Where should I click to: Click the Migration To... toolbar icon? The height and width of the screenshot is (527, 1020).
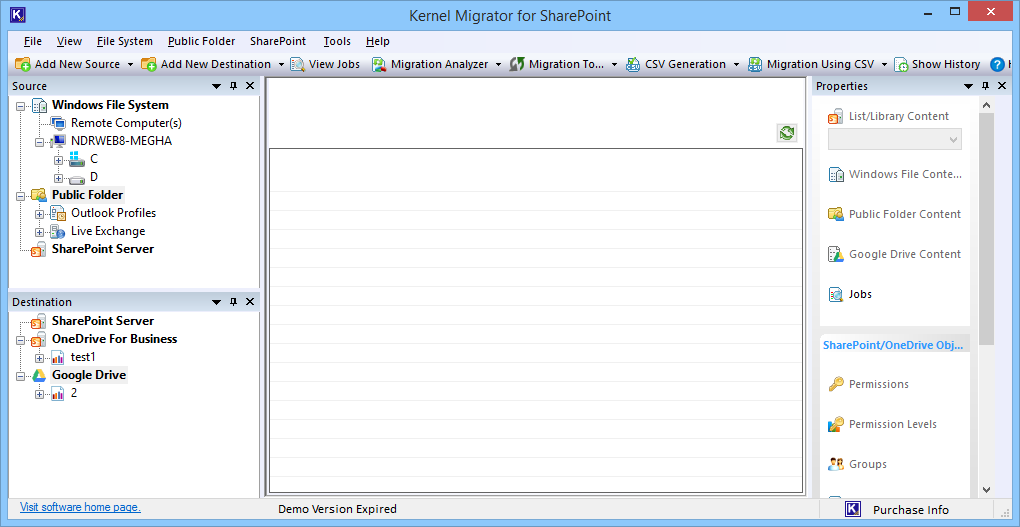click(517, 64)
